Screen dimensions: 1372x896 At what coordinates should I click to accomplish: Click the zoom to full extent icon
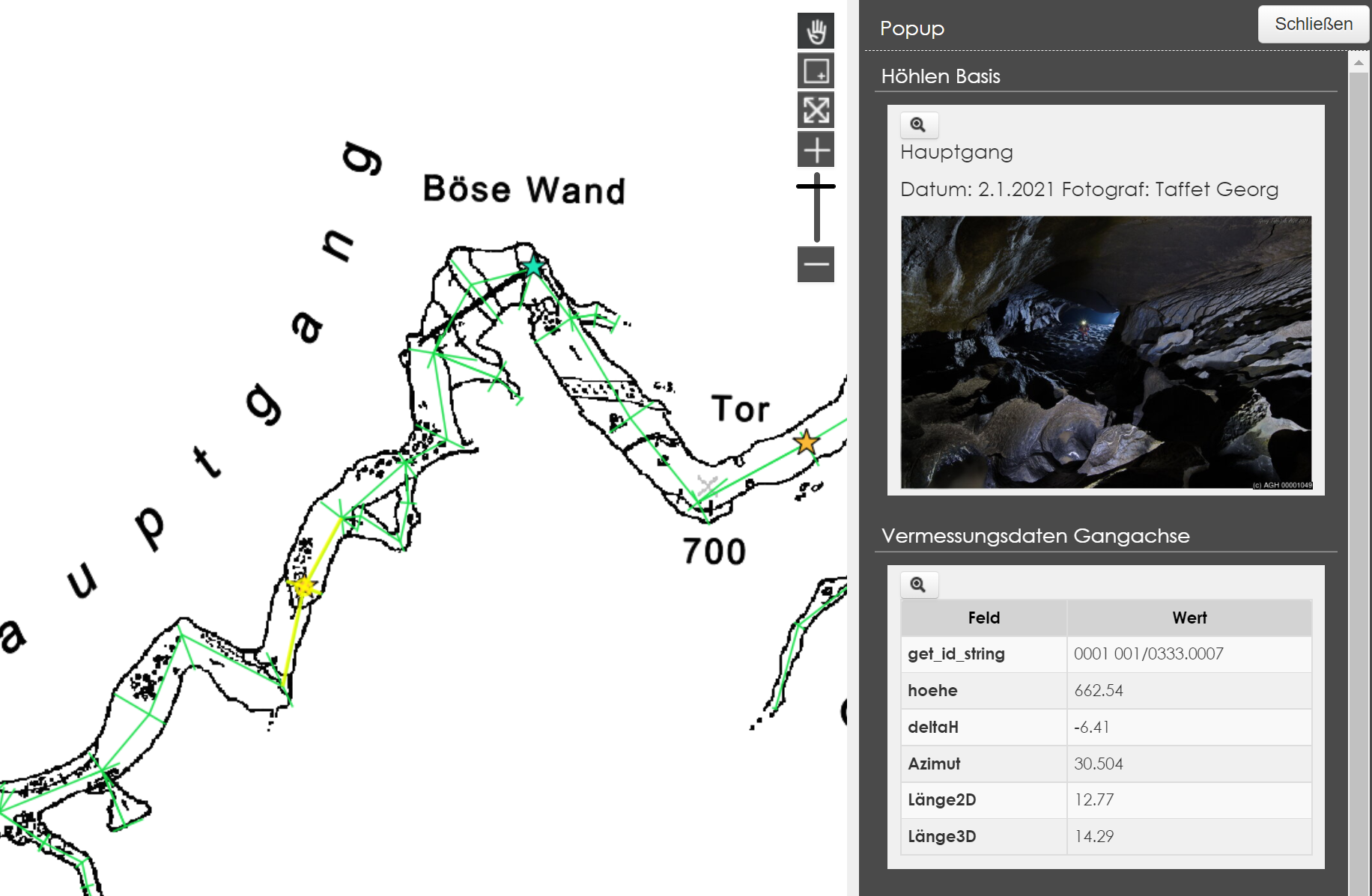coord(816,111)
